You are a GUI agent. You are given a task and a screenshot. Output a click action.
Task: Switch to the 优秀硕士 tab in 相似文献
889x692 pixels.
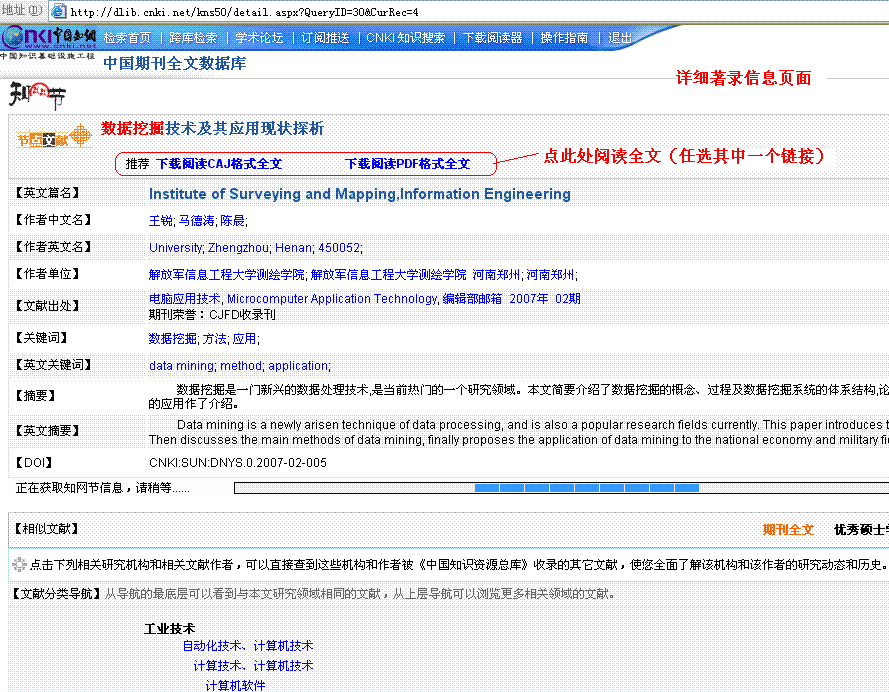pos(861,529)
